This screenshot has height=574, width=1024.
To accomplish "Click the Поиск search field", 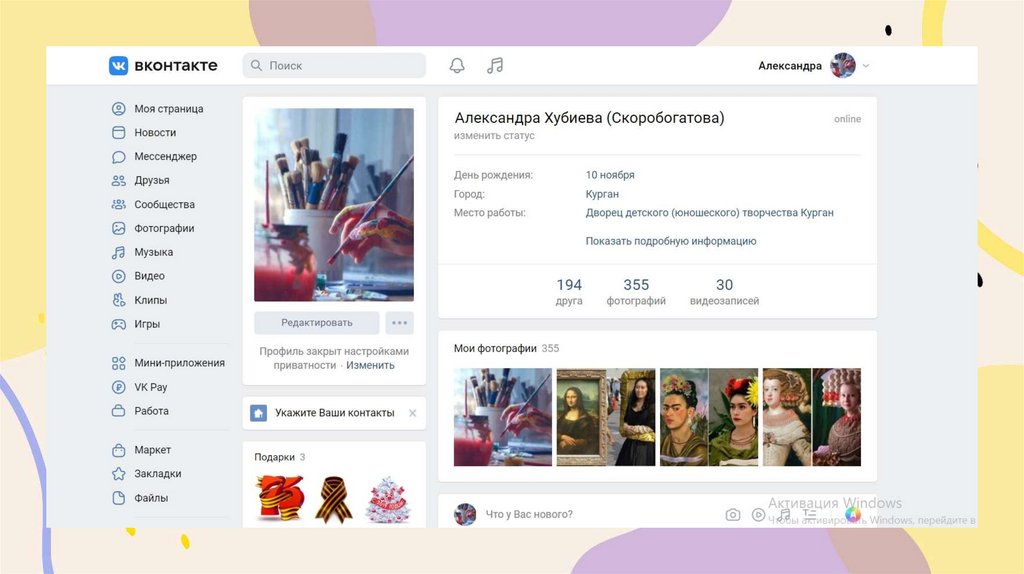I will pyautogui.click(x=334, y=65).
